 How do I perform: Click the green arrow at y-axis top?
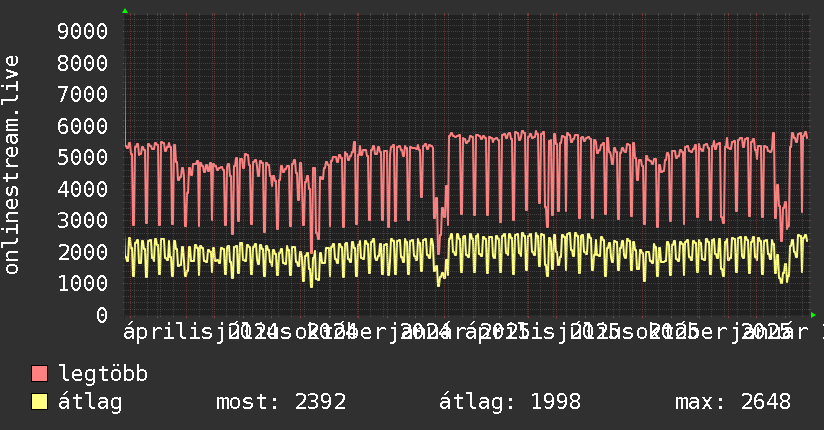125,11
